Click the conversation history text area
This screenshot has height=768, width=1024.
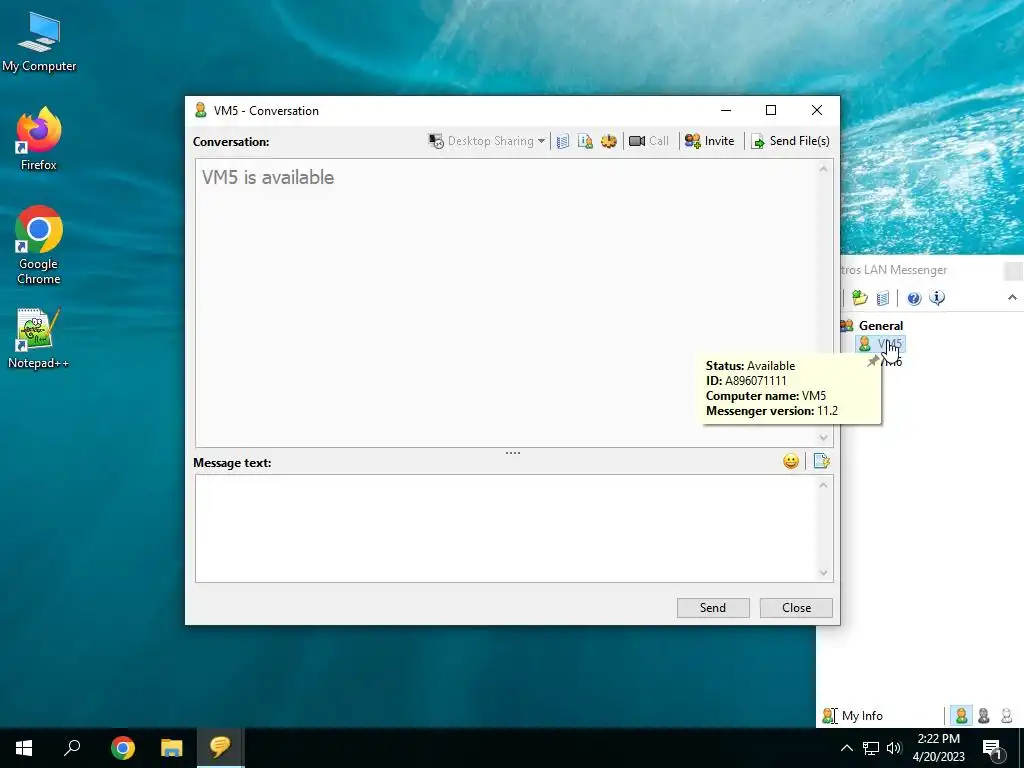pyautogui.click(x=506, y=303)
